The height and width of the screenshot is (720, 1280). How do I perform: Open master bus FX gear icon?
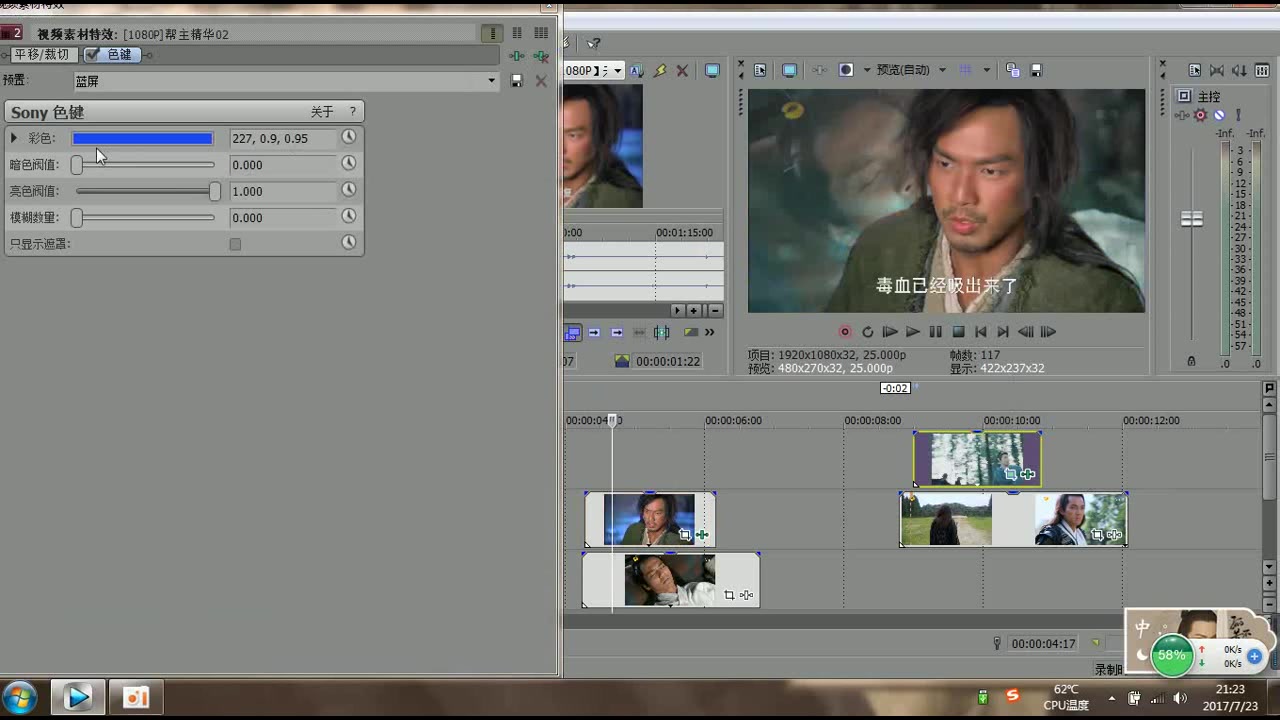(1200, 115)
